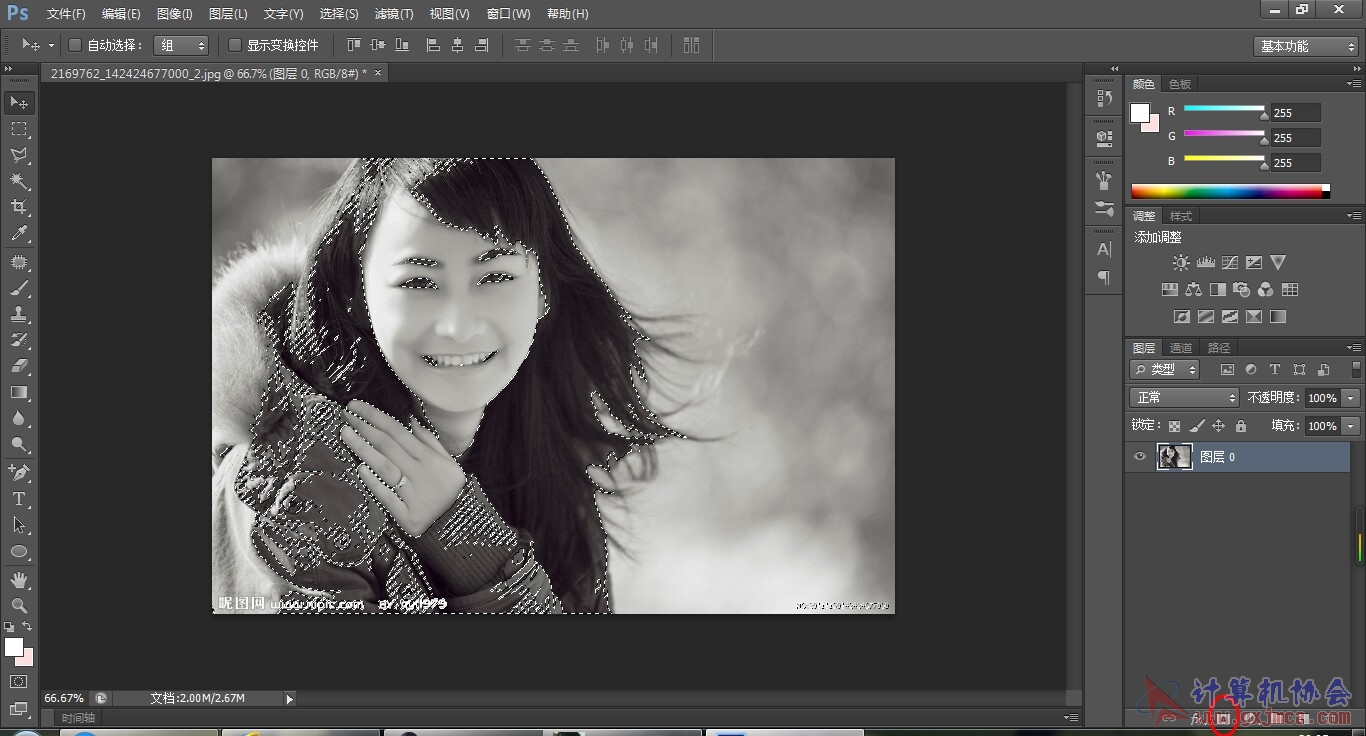Select the Horizontal Type tool
Image resolution: width=1366 pixels, height=736 pixels.
point(19,498)
